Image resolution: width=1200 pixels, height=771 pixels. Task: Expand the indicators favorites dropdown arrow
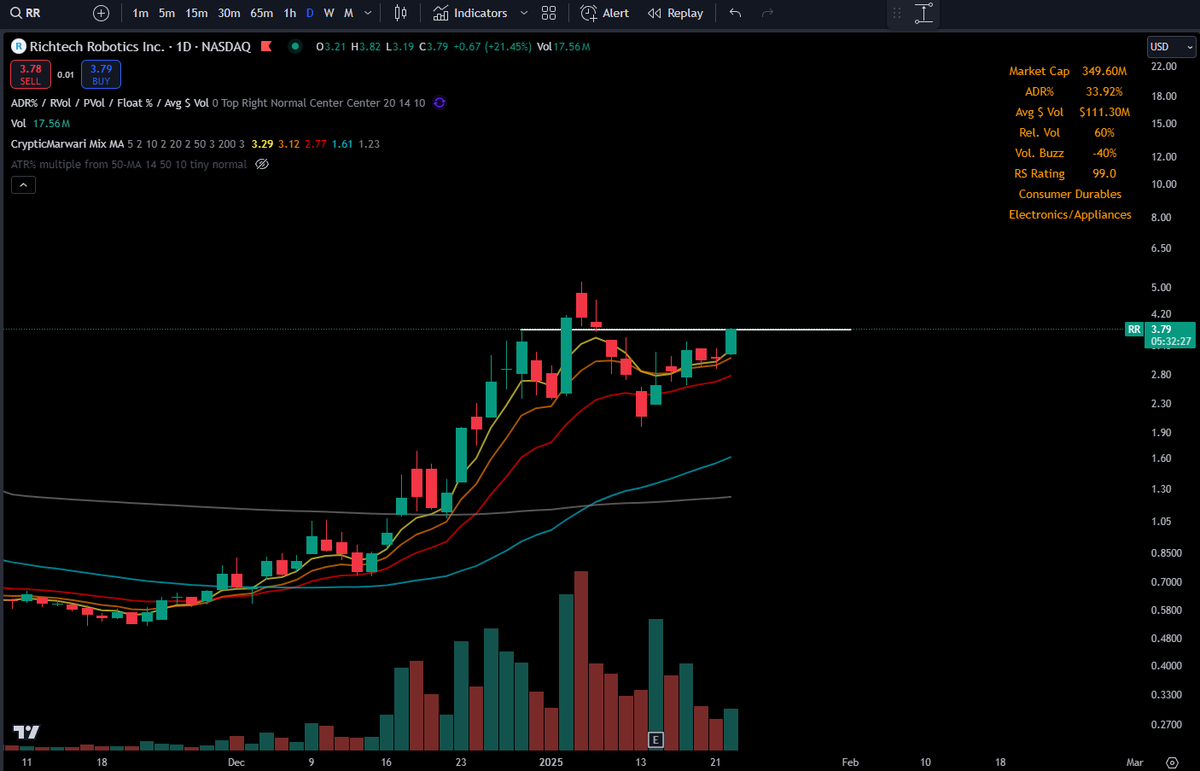[523, 13]
